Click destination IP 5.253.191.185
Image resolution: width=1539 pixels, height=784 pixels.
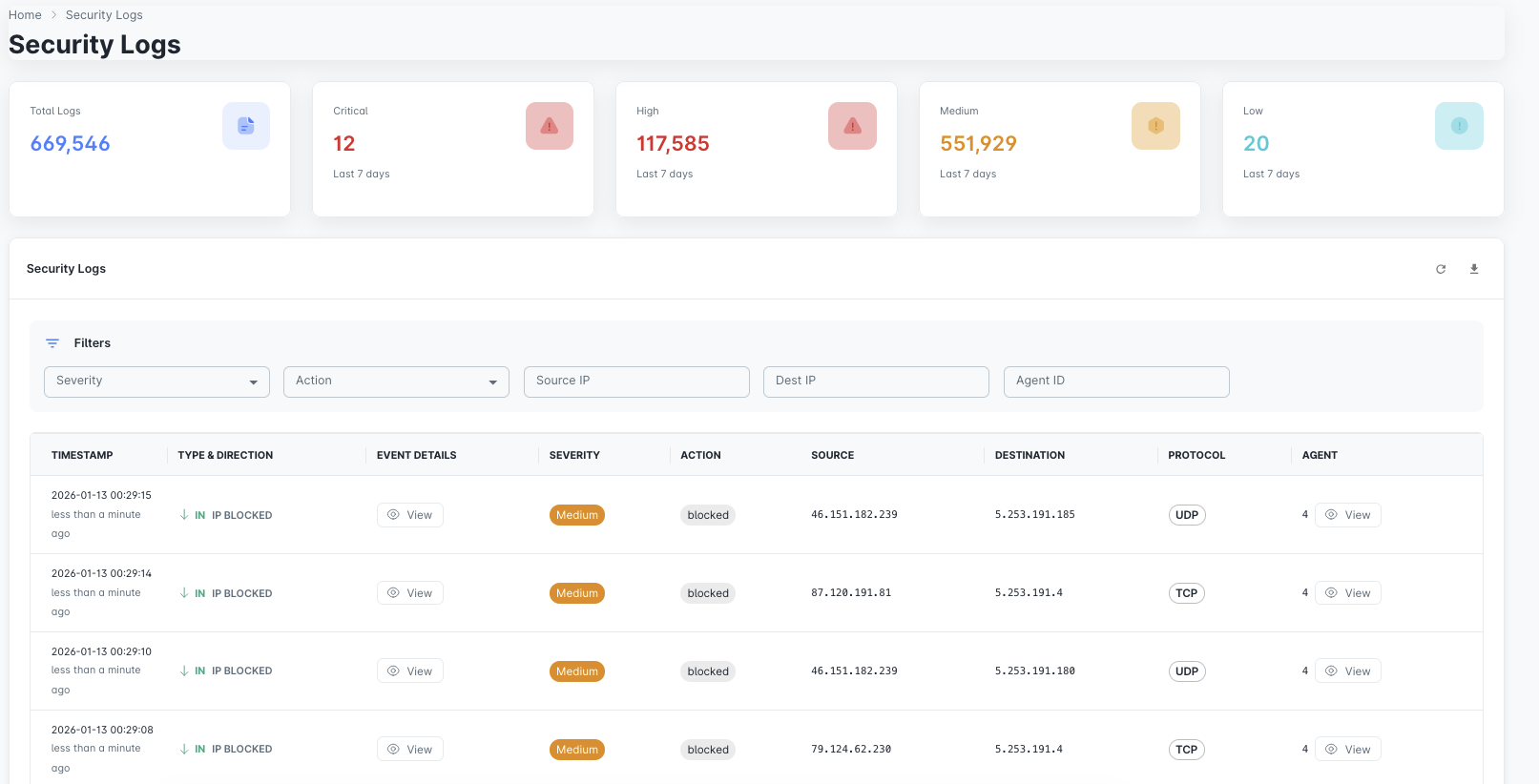coord(1035,515)
